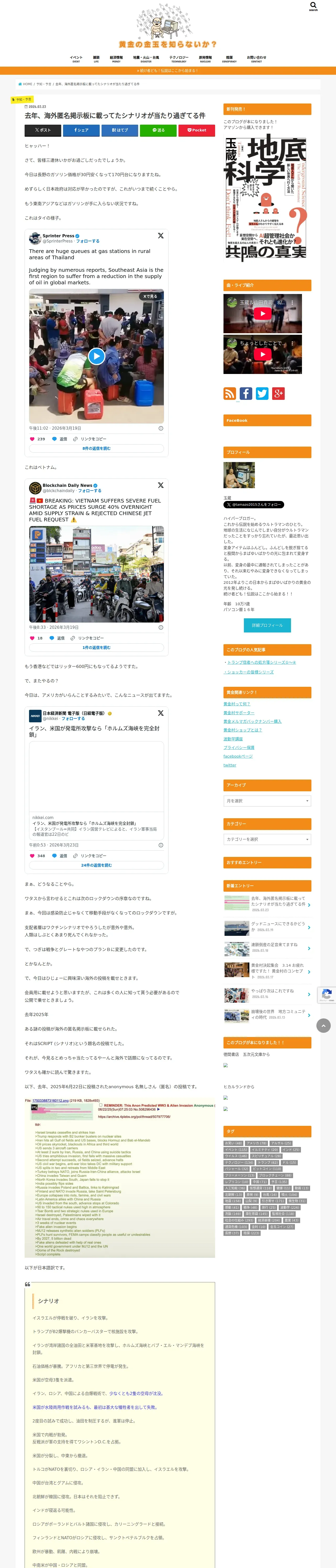Open 予知・予言 breadcrumb link
Viewport: 336px width, 1568px height.
[44, 84]
